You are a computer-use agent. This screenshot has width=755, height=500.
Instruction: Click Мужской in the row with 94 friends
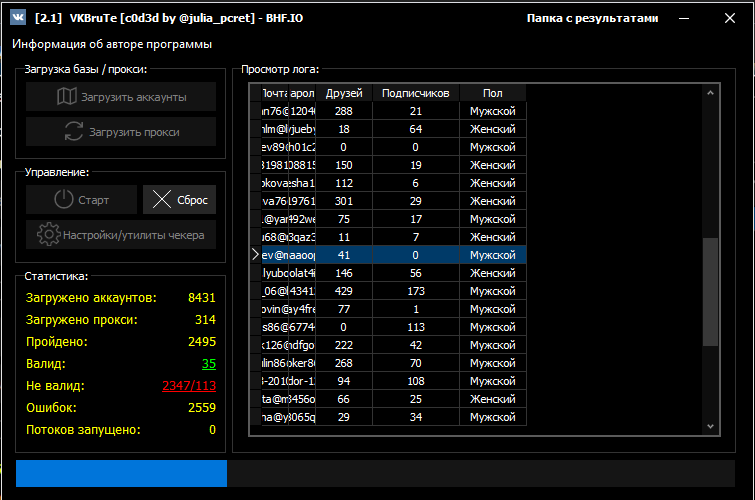click(493, 381)
